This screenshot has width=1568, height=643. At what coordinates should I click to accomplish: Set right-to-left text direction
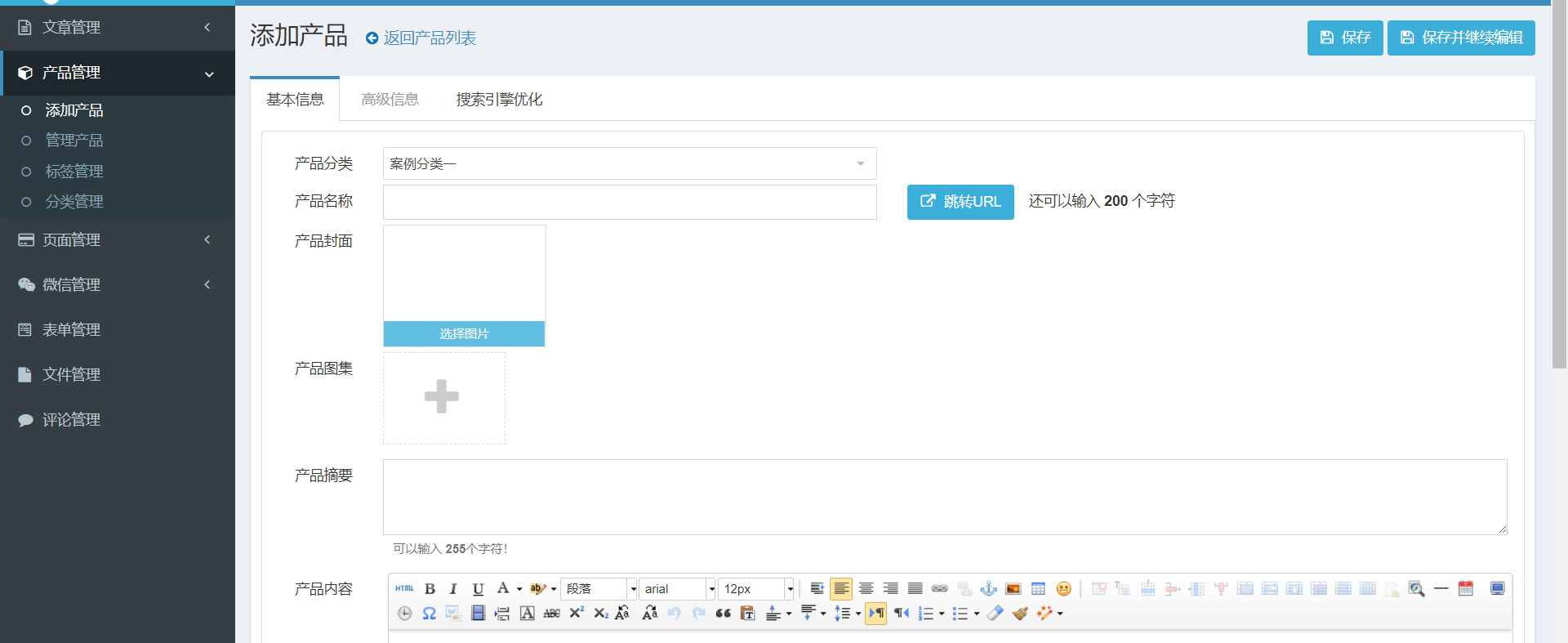pyautogui.click(x=901, y=613)
